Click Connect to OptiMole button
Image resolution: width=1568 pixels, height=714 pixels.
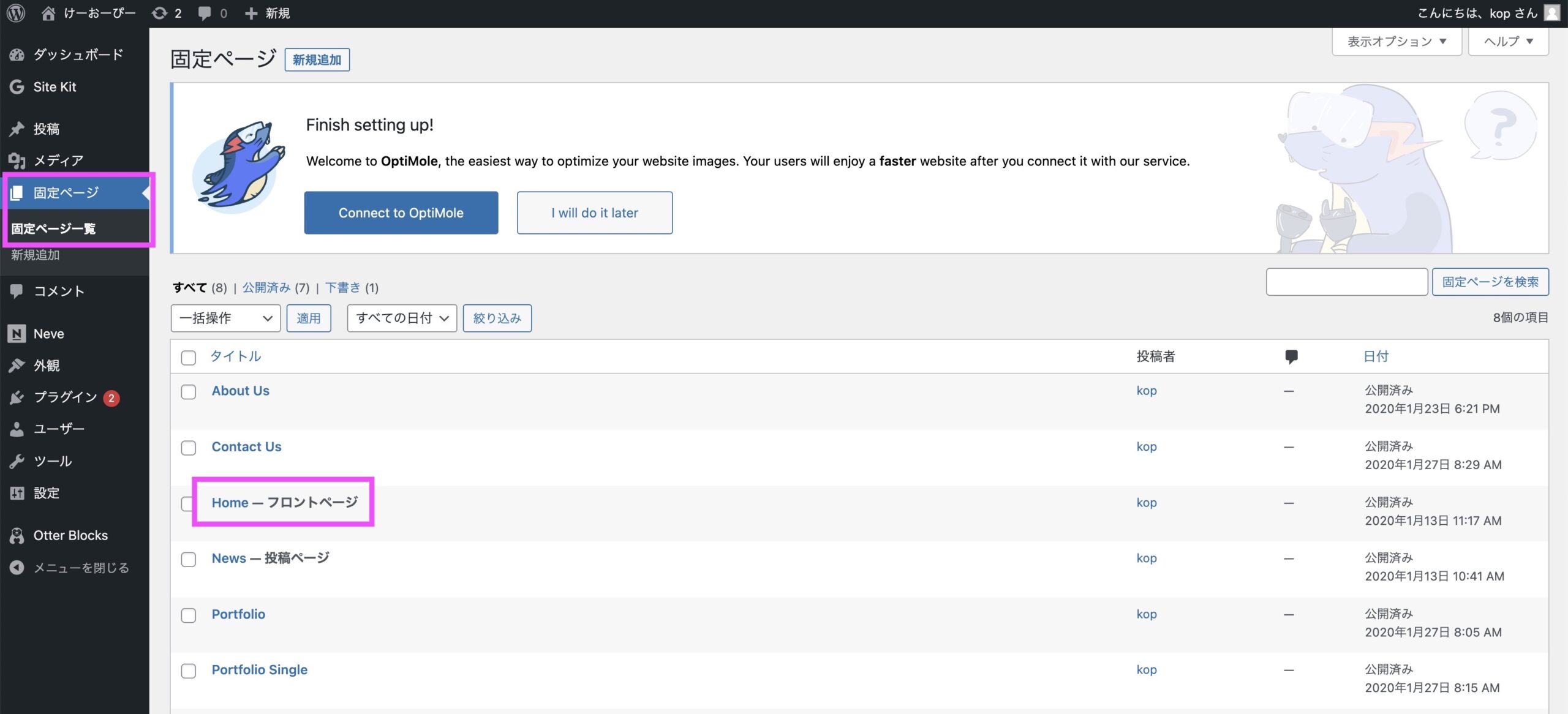(401, 212)
